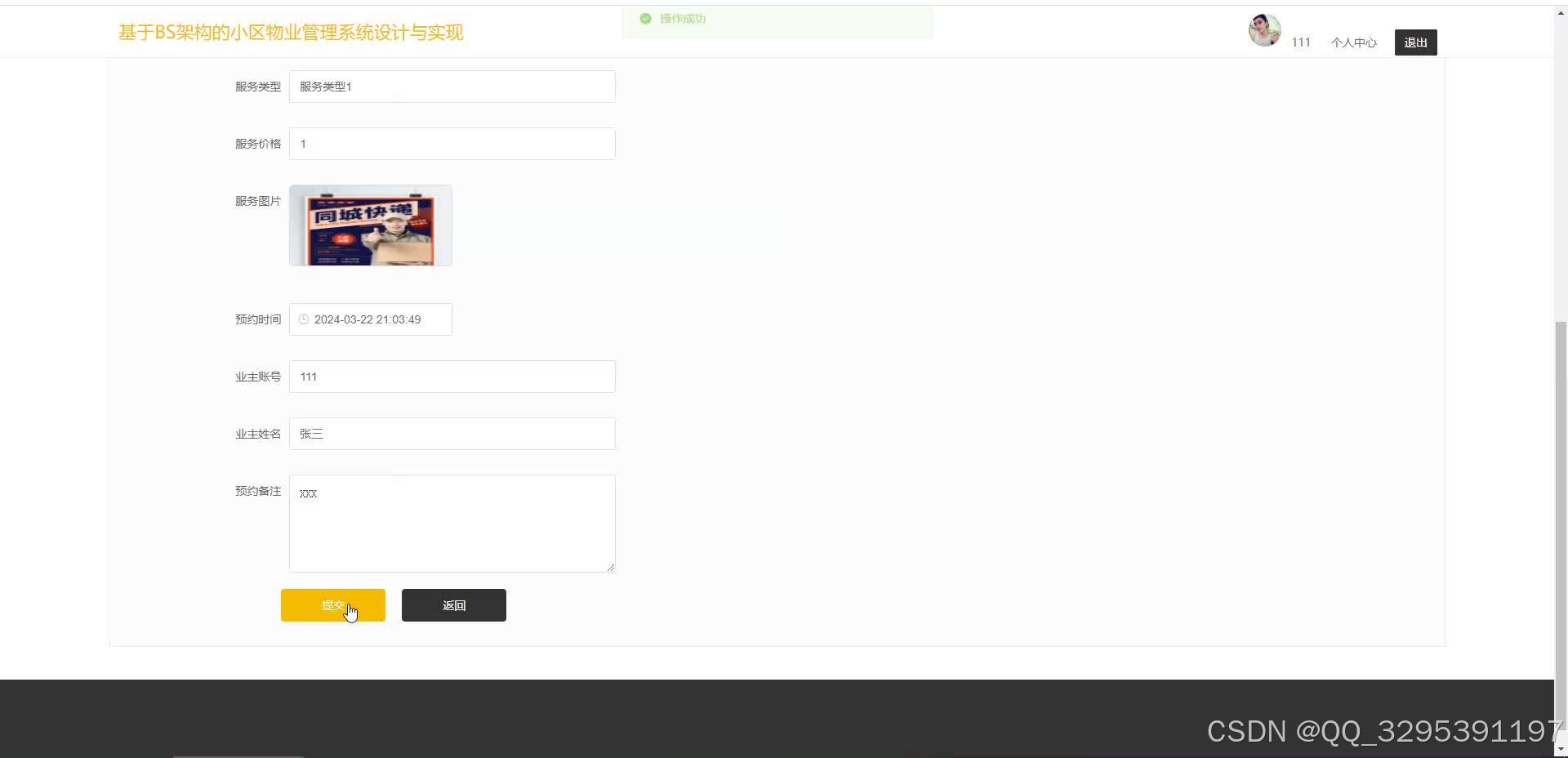This screenshot has width=1568, height=758.
Task: Submit the form with 提交 button
Action: click(333, 605)
